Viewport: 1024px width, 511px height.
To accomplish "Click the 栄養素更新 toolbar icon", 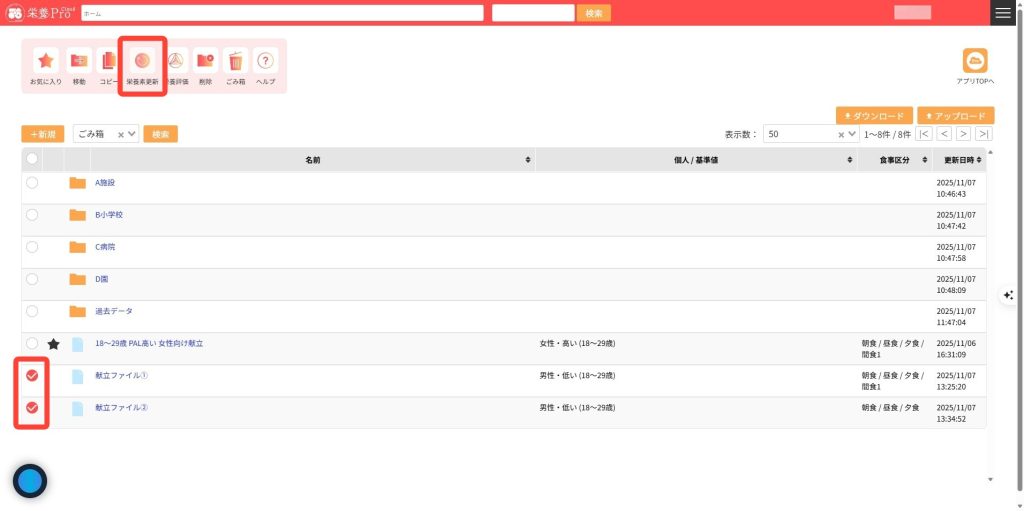I will pos(142,61).
